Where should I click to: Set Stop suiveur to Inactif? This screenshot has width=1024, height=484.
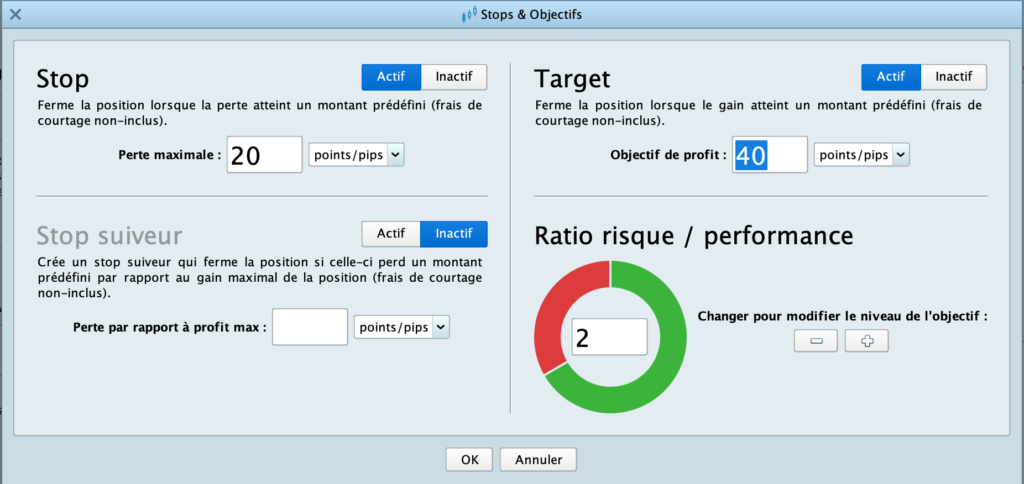[x=454, y=234]
